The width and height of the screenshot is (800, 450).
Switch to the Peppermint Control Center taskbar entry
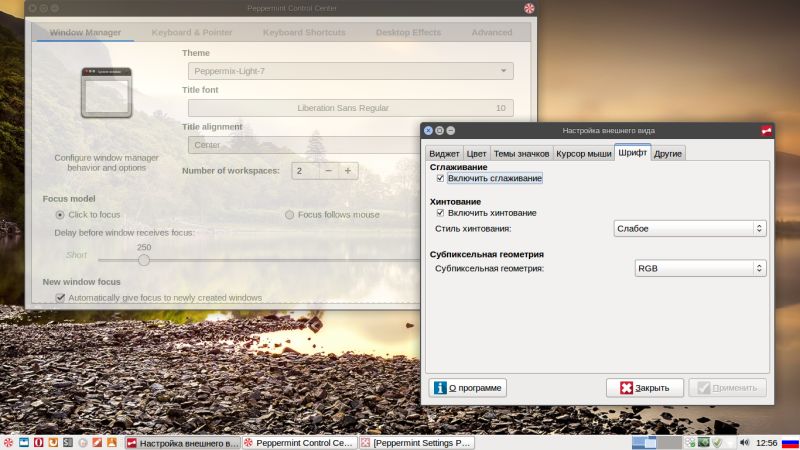(299, 443)
